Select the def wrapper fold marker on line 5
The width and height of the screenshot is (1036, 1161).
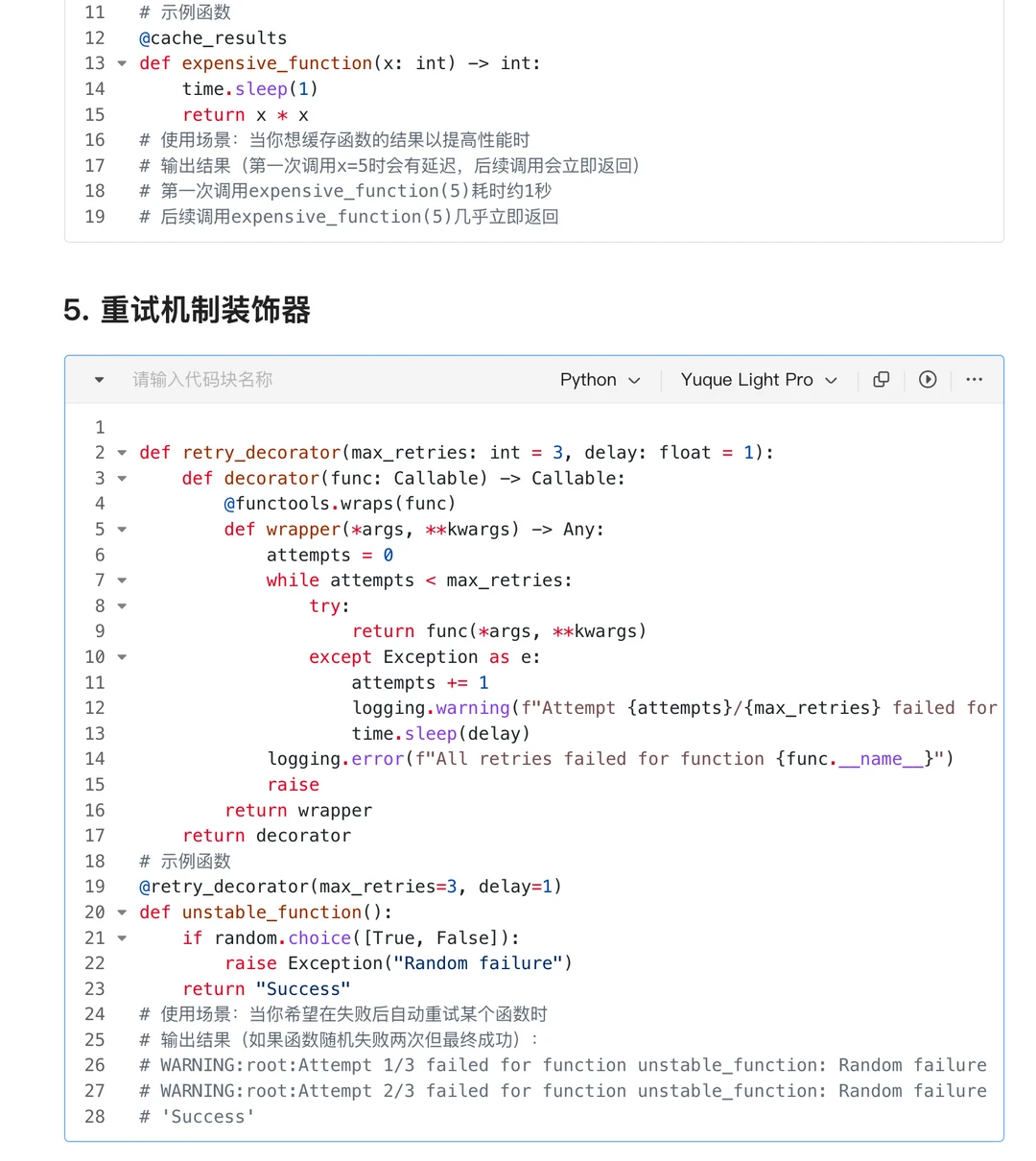click(121, 529)
